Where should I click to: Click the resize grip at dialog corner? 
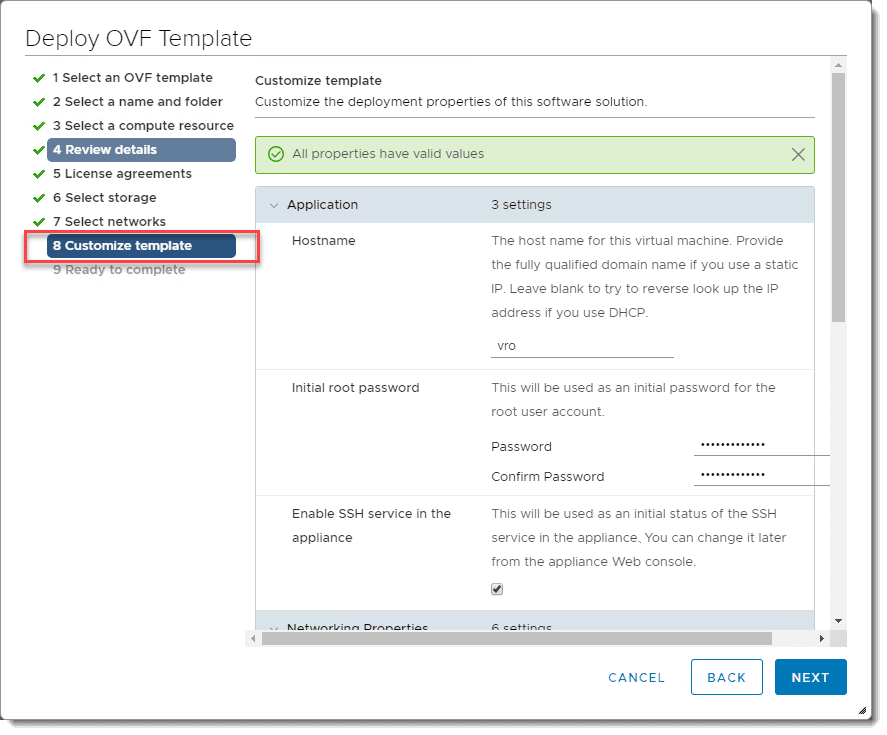pos(863,710)
